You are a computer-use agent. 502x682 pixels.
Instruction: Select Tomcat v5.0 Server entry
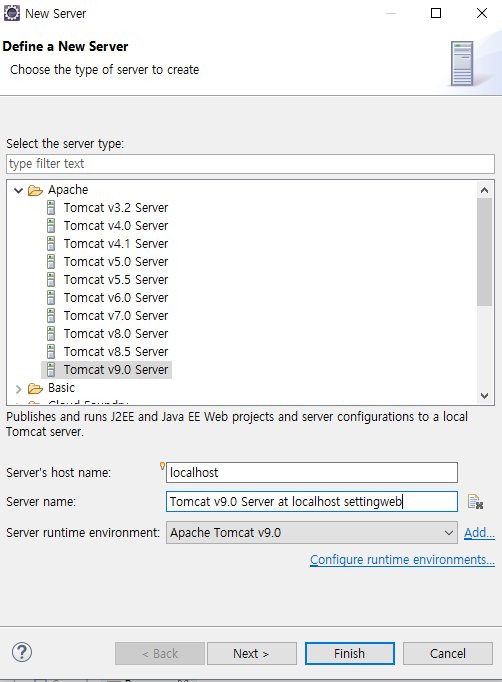pyautogui.click(x=116, y=262)
